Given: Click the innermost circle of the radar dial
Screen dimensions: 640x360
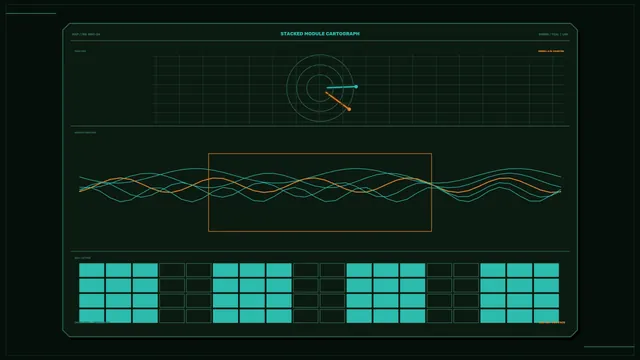Looking at the screenshot, I should click(320, 88).
